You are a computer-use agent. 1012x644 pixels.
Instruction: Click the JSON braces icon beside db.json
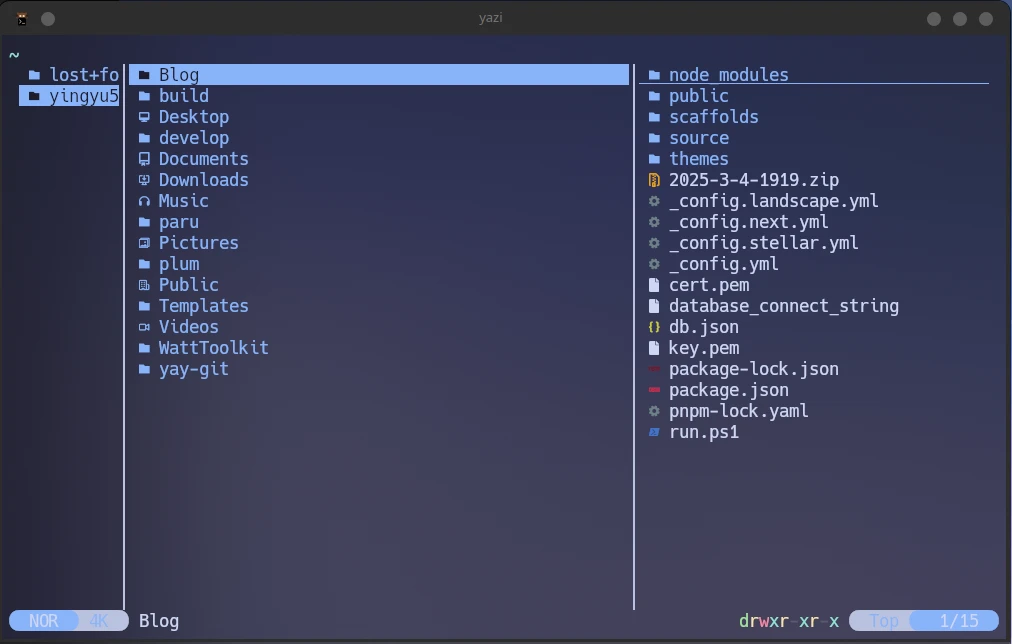click(654, 327)
